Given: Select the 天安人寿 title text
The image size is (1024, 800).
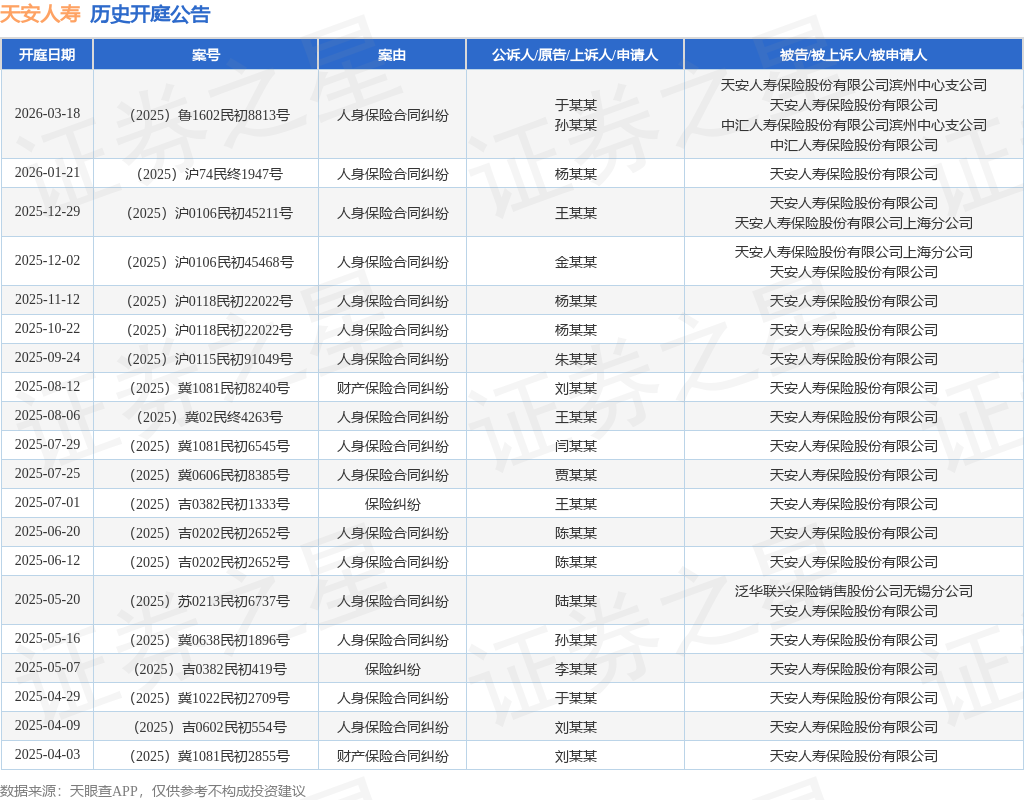Looking at the screenshot, I should 40,14.
